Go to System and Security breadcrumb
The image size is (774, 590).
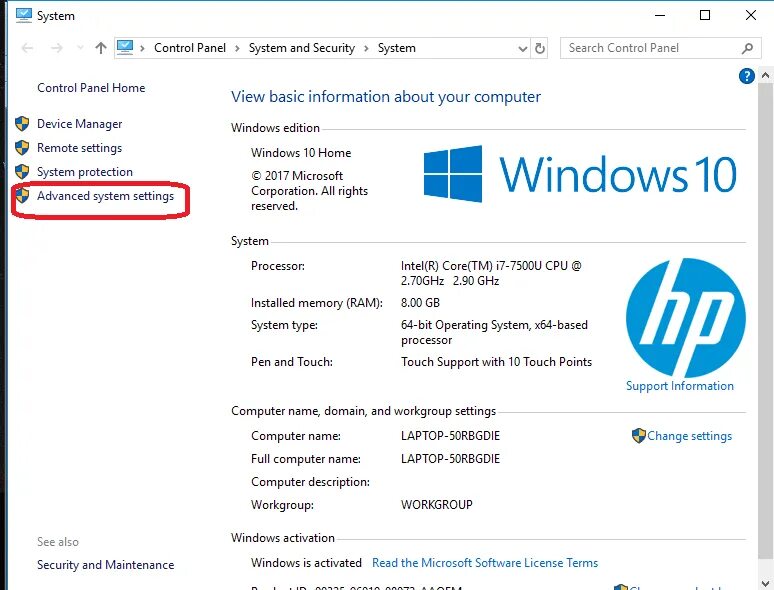coord(302,48)
